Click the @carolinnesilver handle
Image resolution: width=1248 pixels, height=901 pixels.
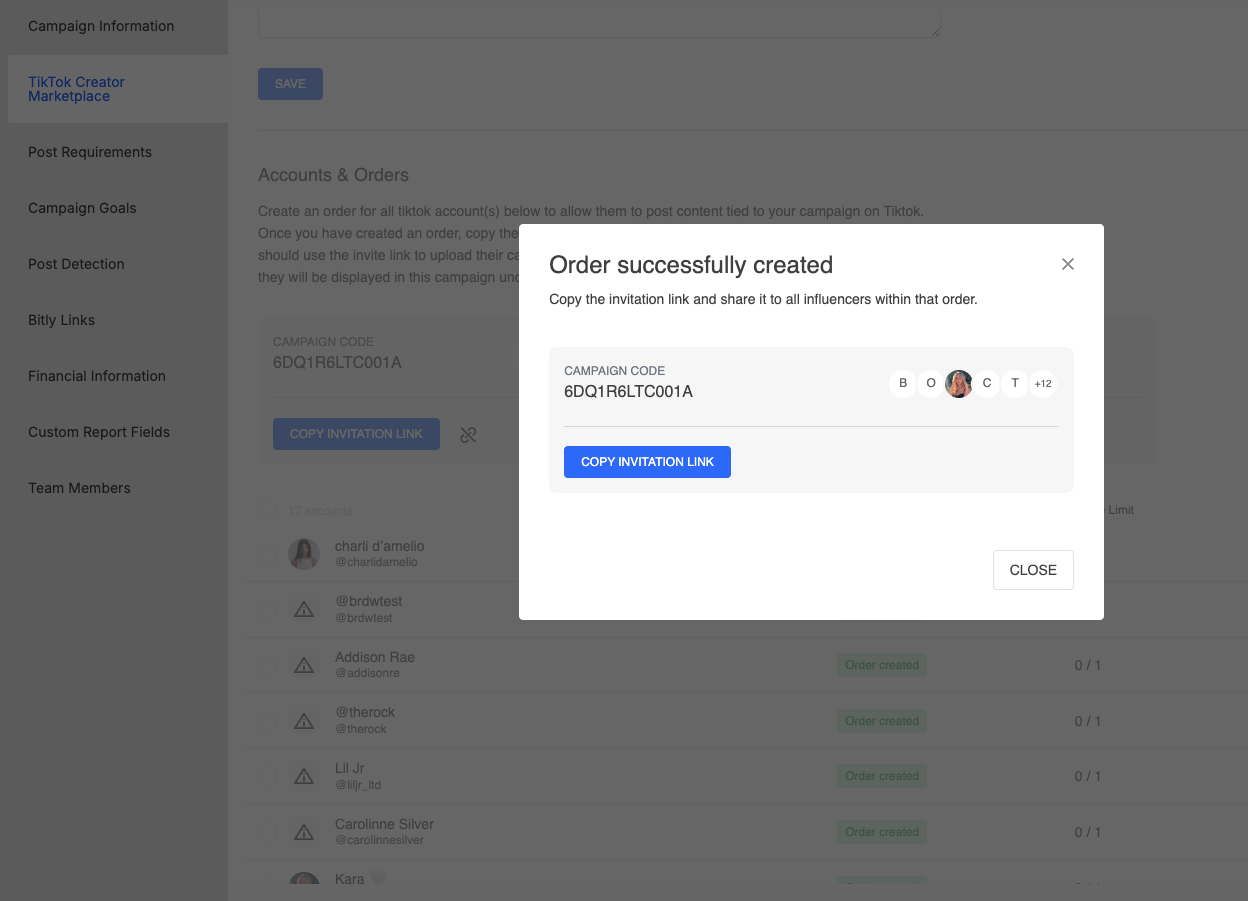(379, 840)
